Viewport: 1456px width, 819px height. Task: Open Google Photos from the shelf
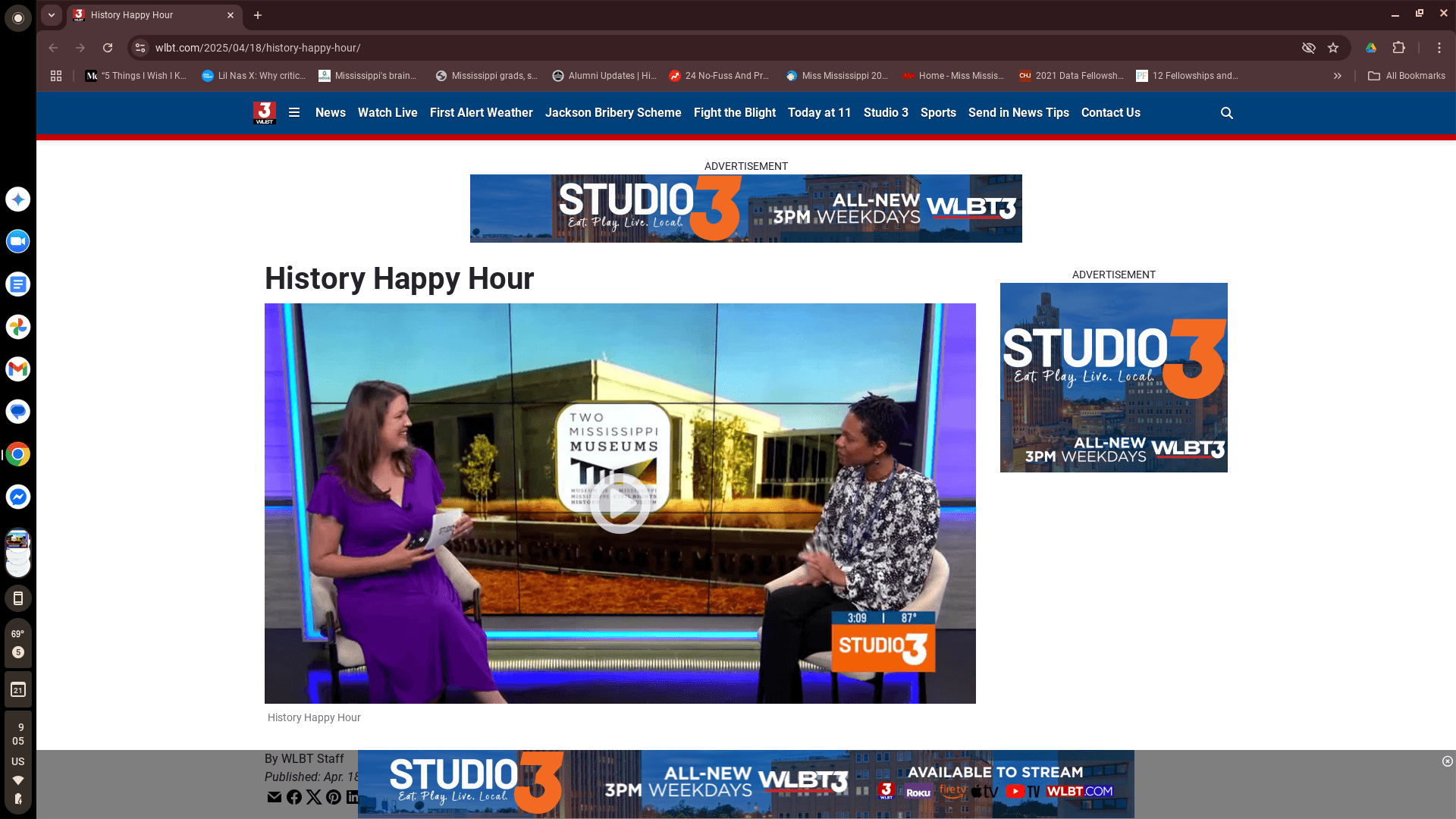pyautogui.click(x=18, y=327)
